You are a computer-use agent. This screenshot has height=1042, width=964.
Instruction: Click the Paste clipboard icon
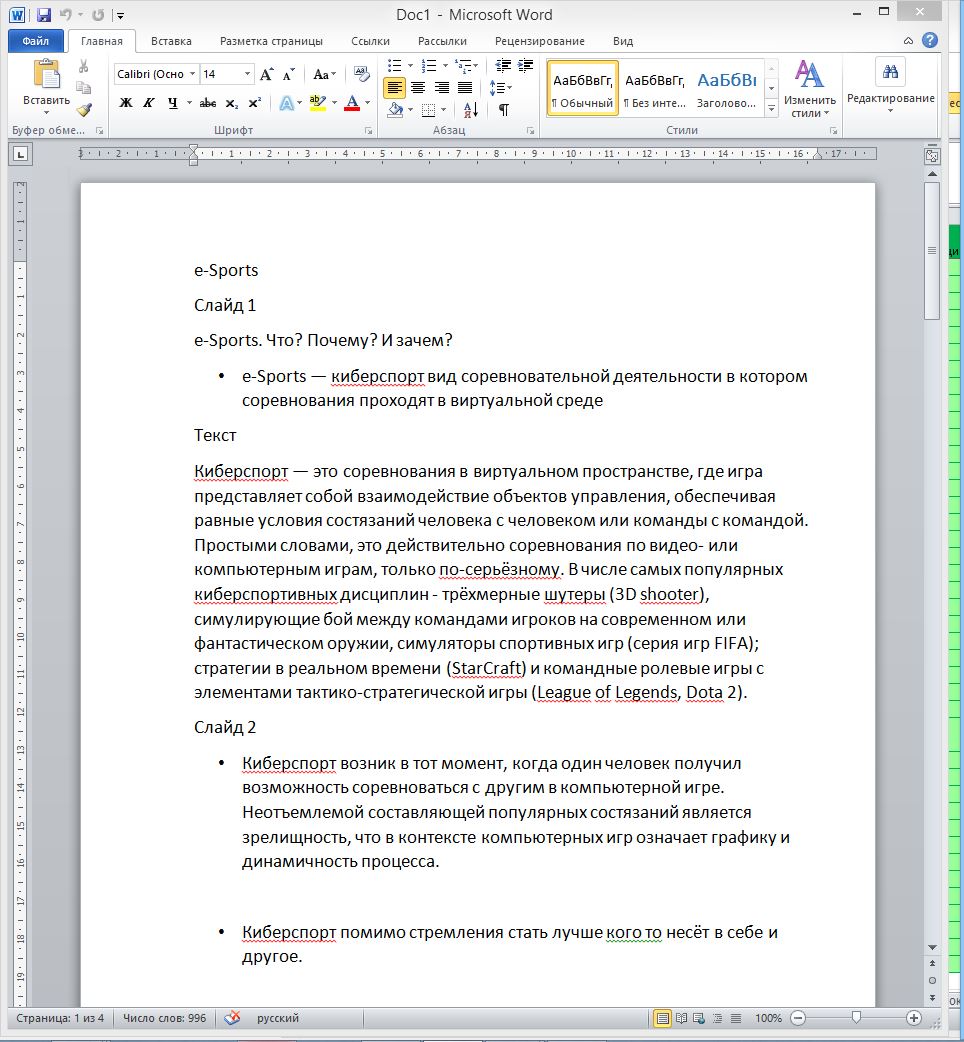coord(47,74)
